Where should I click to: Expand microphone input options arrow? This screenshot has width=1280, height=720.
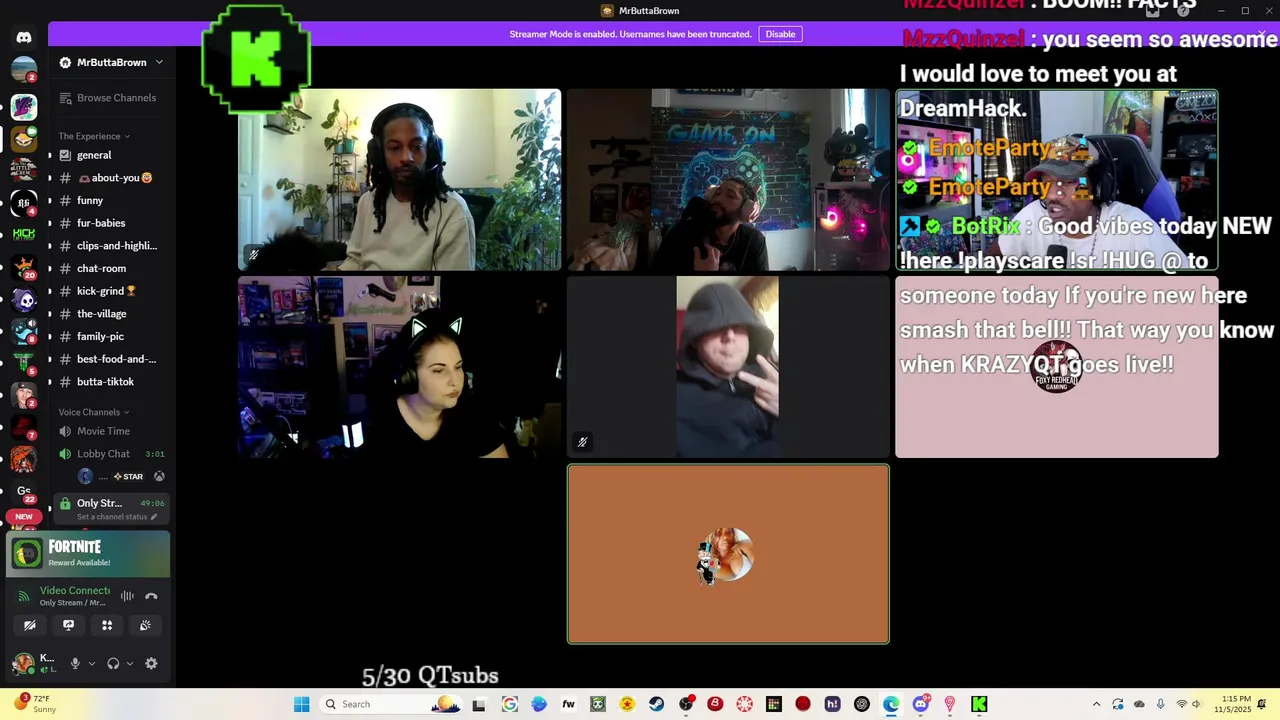92,663
